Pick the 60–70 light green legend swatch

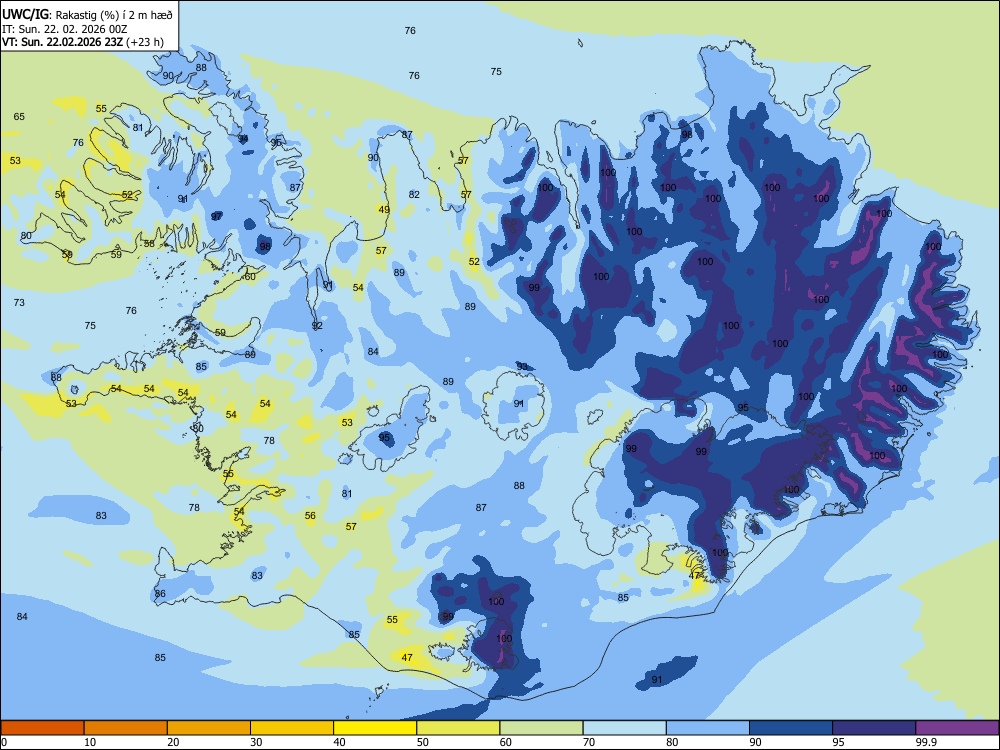tap(541, 728)
